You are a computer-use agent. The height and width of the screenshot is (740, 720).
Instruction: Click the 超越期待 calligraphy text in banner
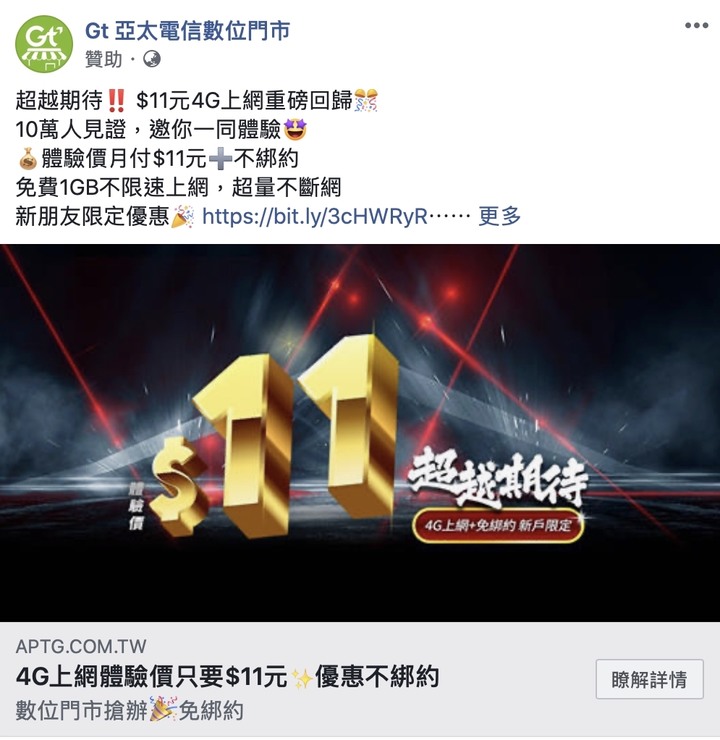tap(498, 477)
